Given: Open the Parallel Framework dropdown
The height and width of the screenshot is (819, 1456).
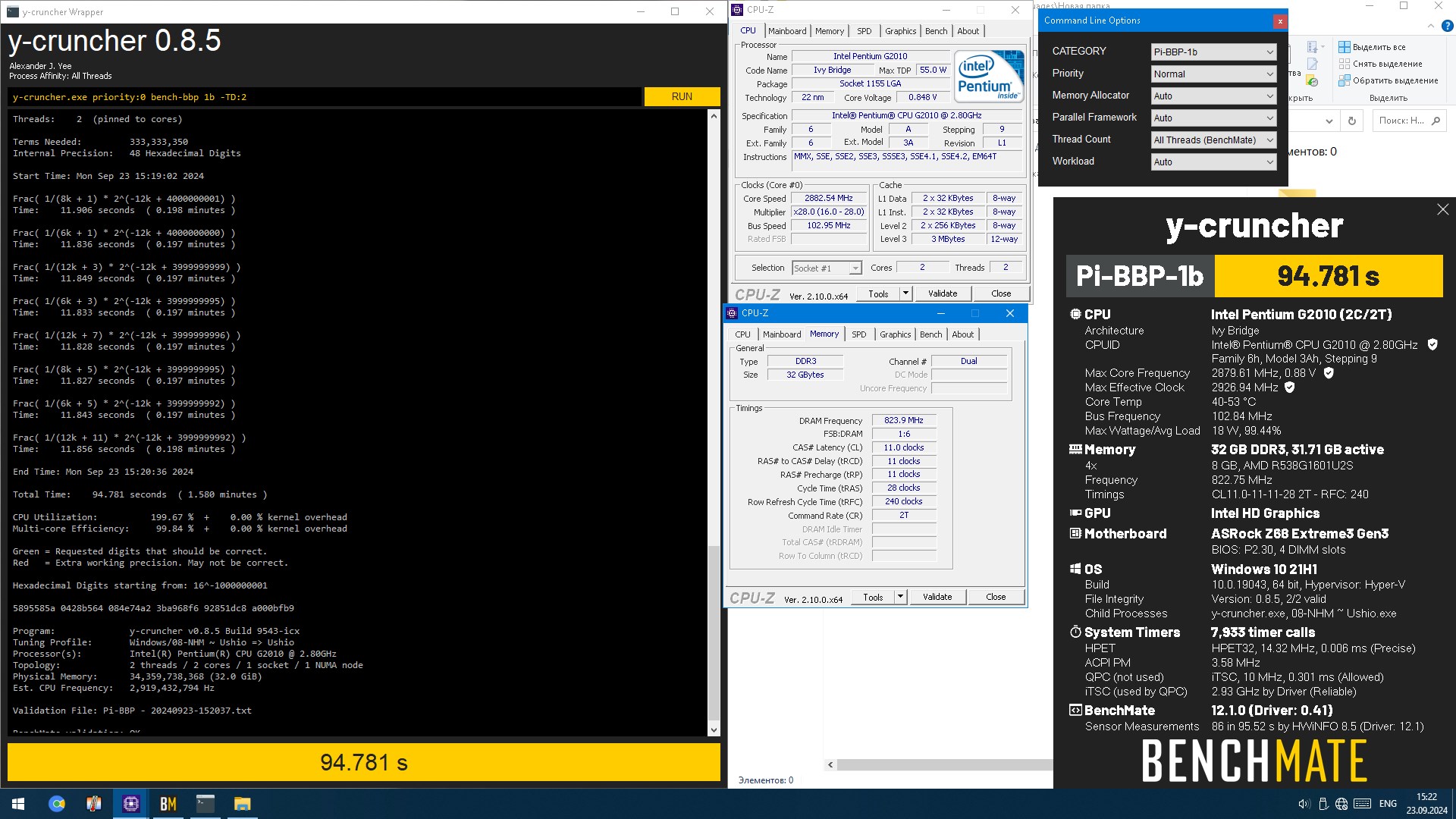Looking at the screenshot, I should (x=1213, y=118).
